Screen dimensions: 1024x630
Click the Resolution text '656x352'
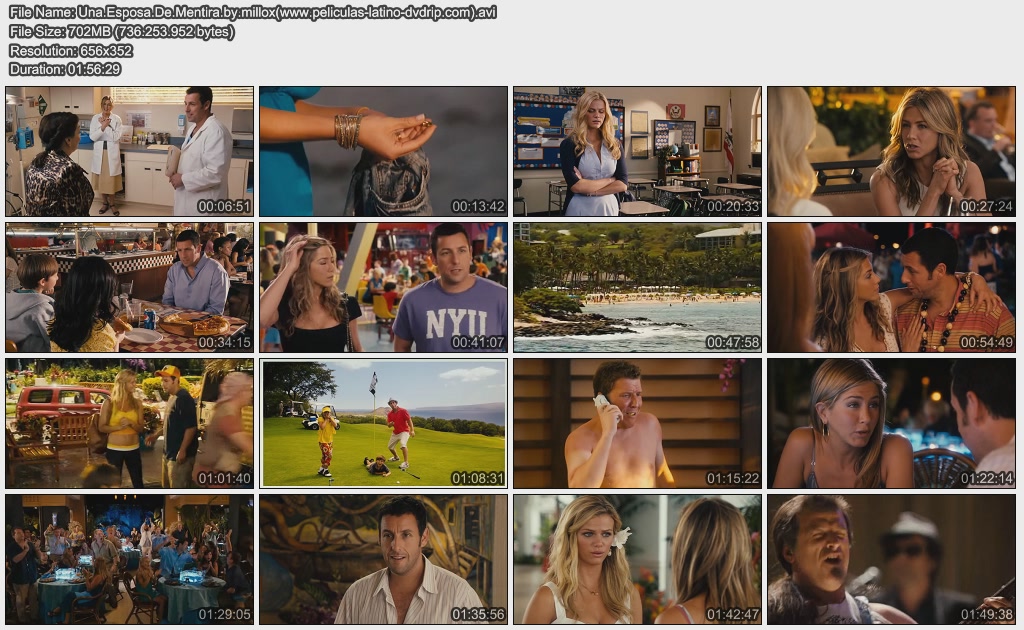pos(106,50)
